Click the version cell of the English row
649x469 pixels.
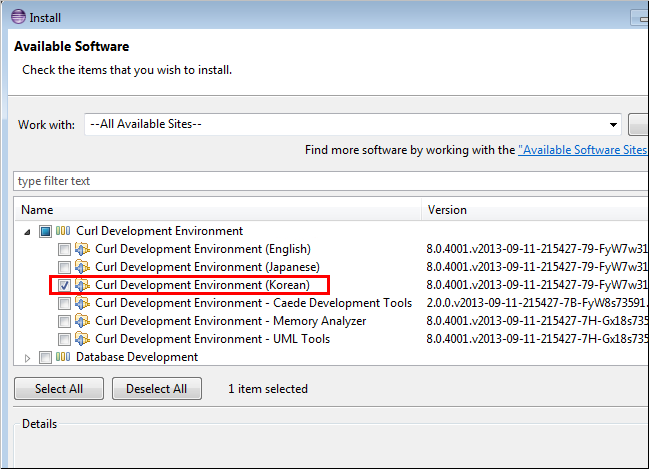point(537,249)
